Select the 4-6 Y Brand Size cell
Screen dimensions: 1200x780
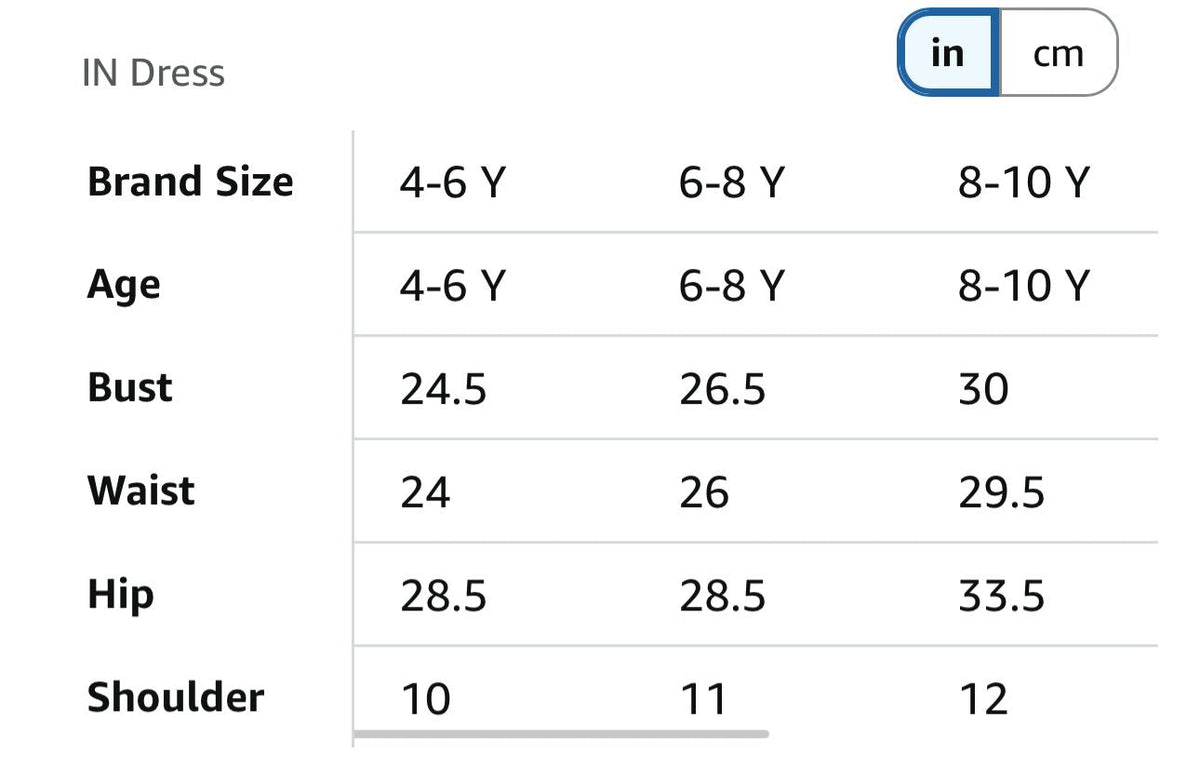(453, 183)
